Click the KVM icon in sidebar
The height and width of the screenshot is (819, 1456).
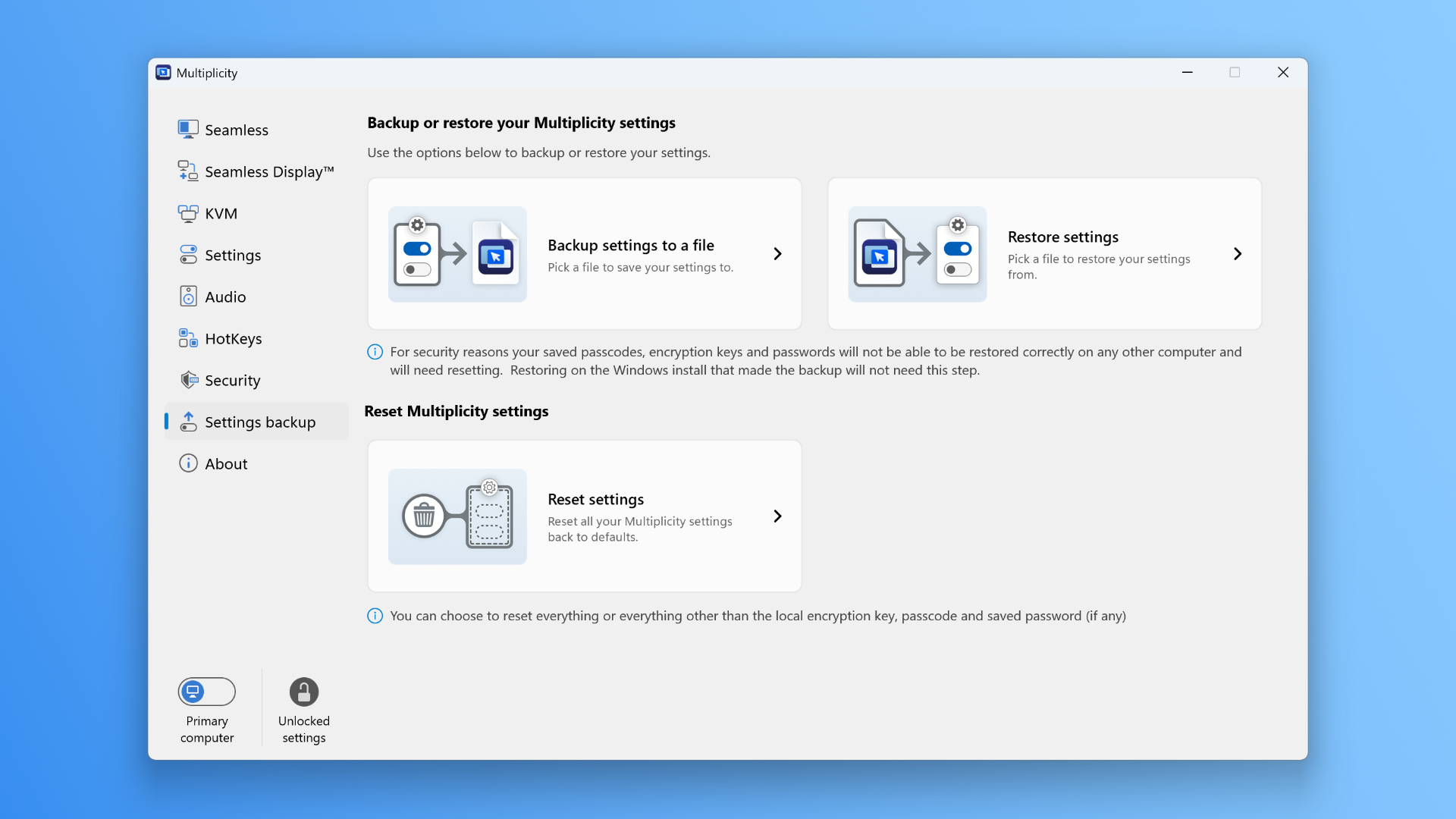coord(188,213)
